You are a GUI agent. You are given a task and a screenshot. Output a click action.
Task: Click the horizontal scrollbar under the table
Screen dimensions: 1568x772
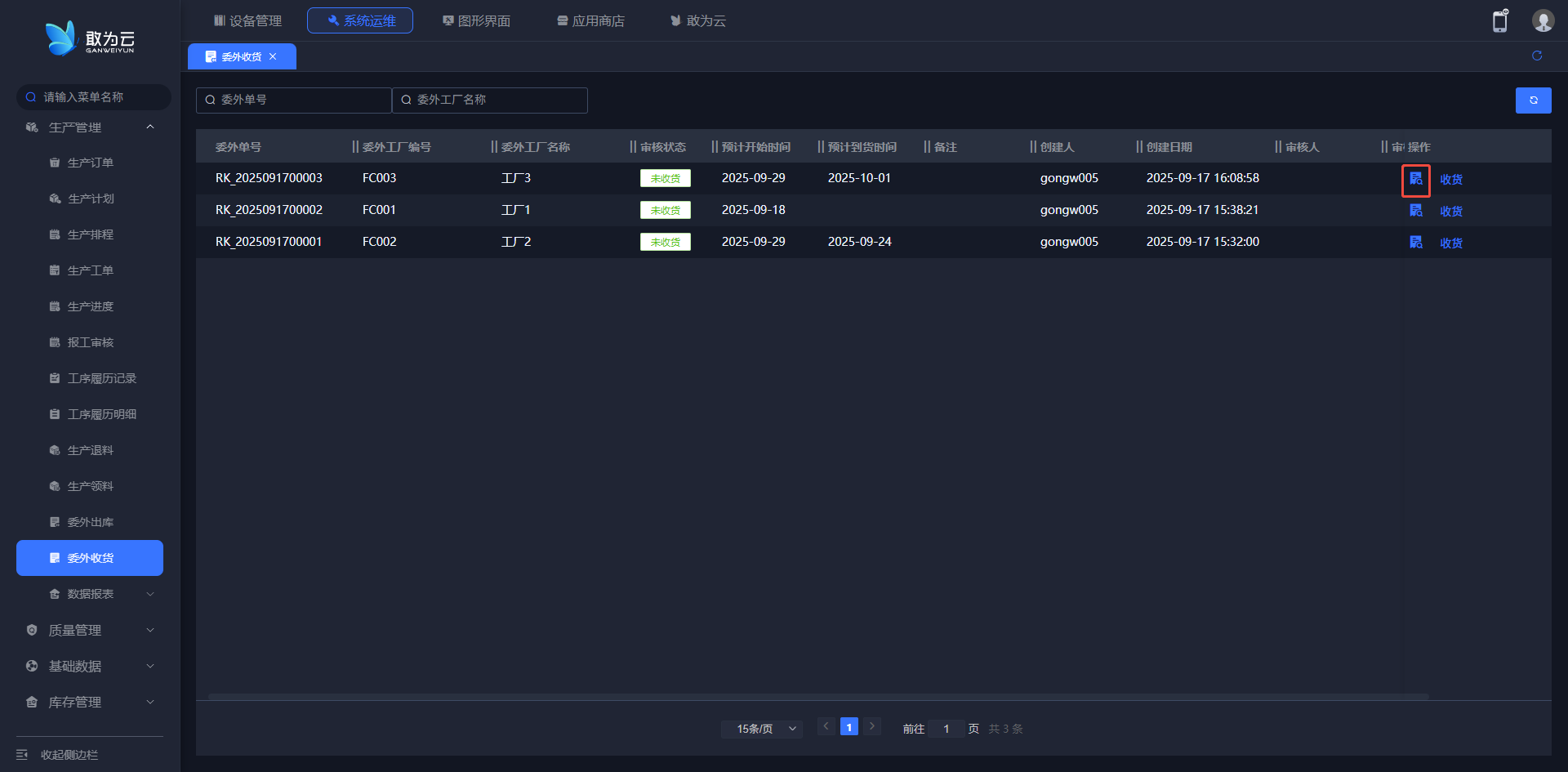click(x=817, y=697)
